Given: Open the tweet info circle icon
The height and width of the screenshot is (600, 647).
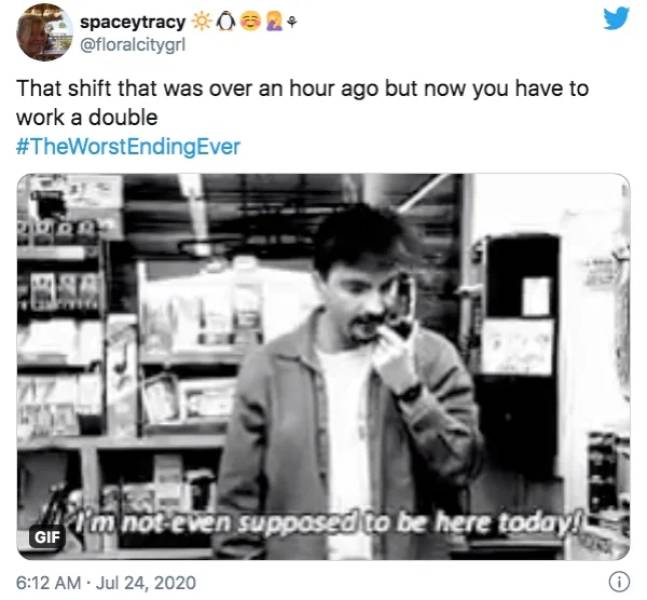Looking at the screenshot, I should click(619, 582).
